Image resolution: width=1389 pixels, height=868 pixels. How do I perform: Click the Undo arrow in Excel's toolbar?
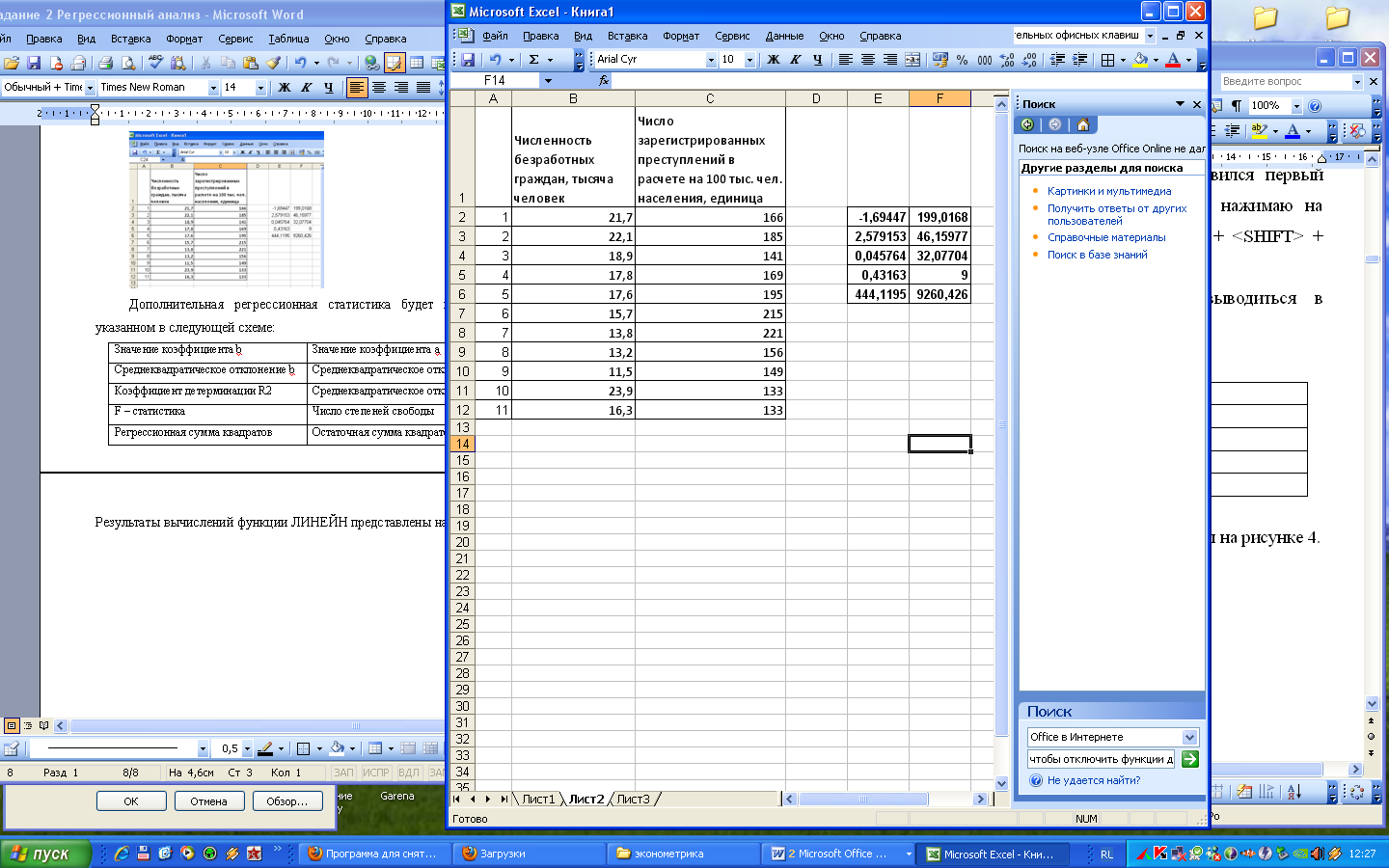(495, 60)
